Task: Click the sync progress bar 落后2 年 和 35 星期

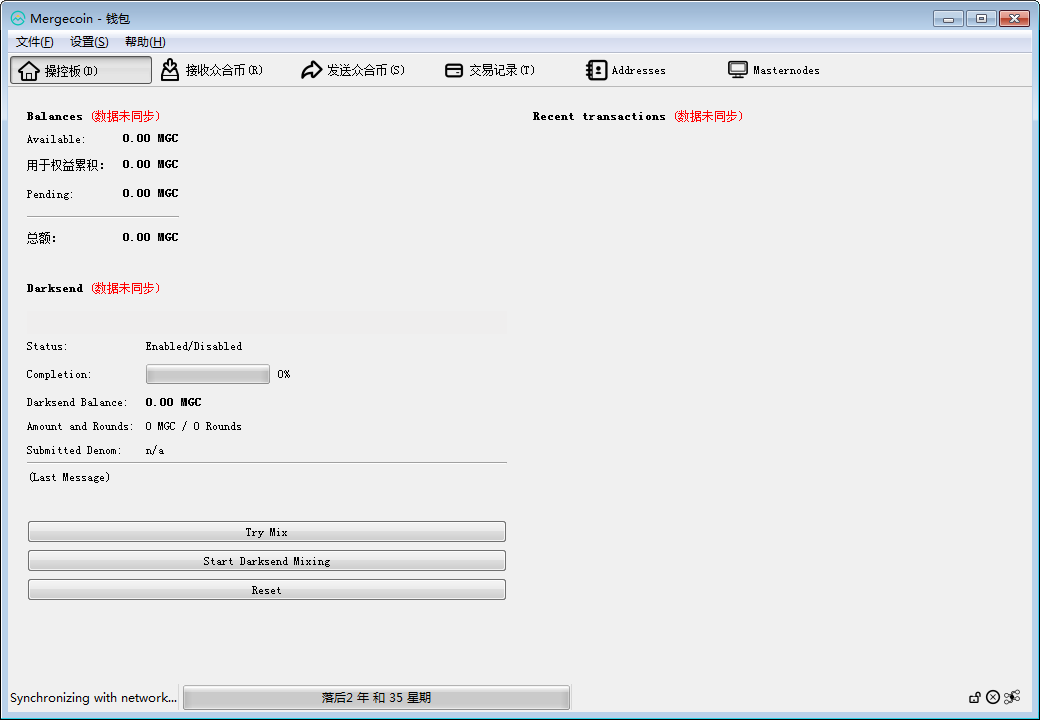Action: tap(376, 697)
